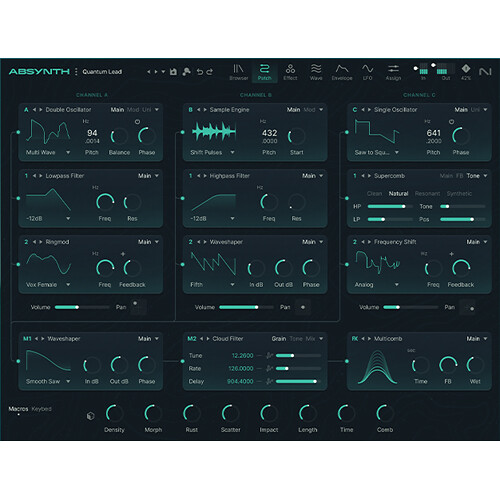Screen dimensions: 500x500
Task: Click the redo arrow icon
Action: (x=210, y=72)
